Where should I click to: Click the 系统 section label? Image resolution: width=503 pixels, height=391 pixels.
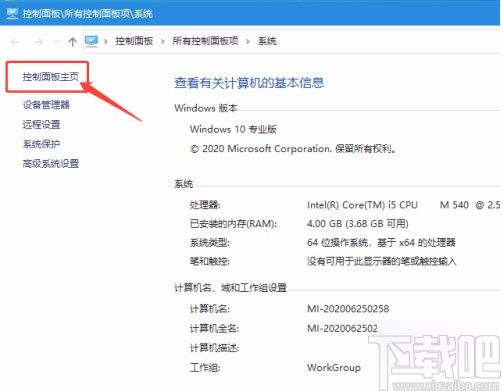coord(184,184)
